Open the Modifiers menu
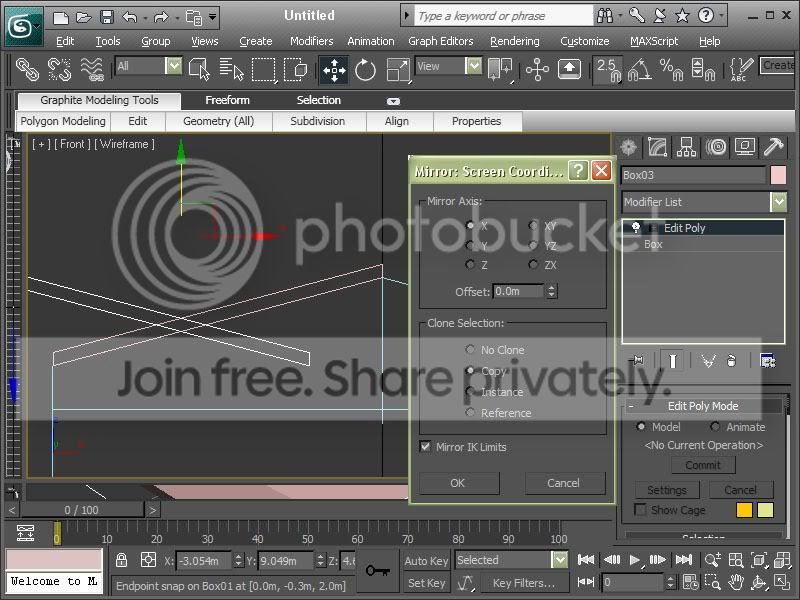The width and height of the screenshot is (800, 600). pyautogui.click(x=311, y=41)
